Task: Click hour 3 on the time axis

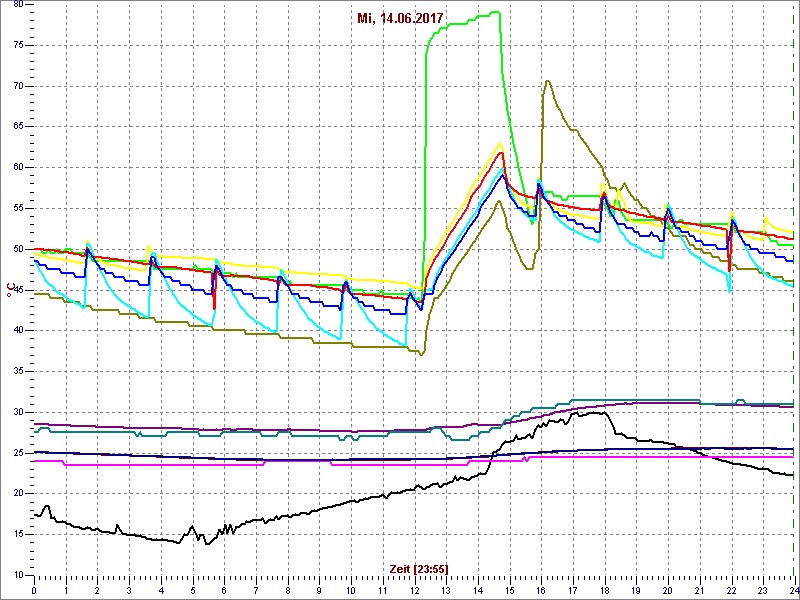Action: coord(129,590)
